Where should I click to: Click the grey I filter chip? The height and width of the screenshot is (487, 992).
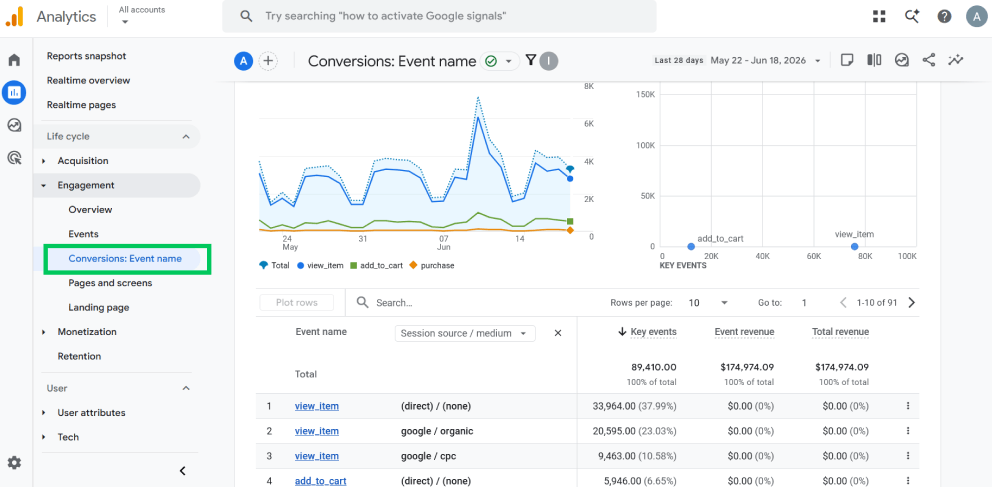tap(549, 61)
